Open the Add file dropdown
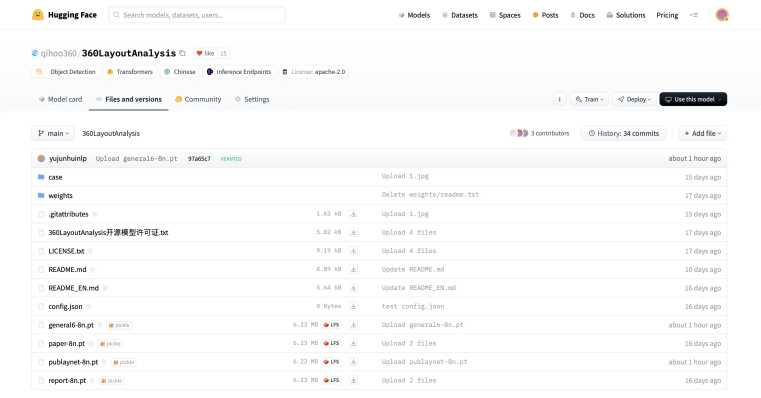The height and width of the screenshot is (398, 761). click(703, 133)
